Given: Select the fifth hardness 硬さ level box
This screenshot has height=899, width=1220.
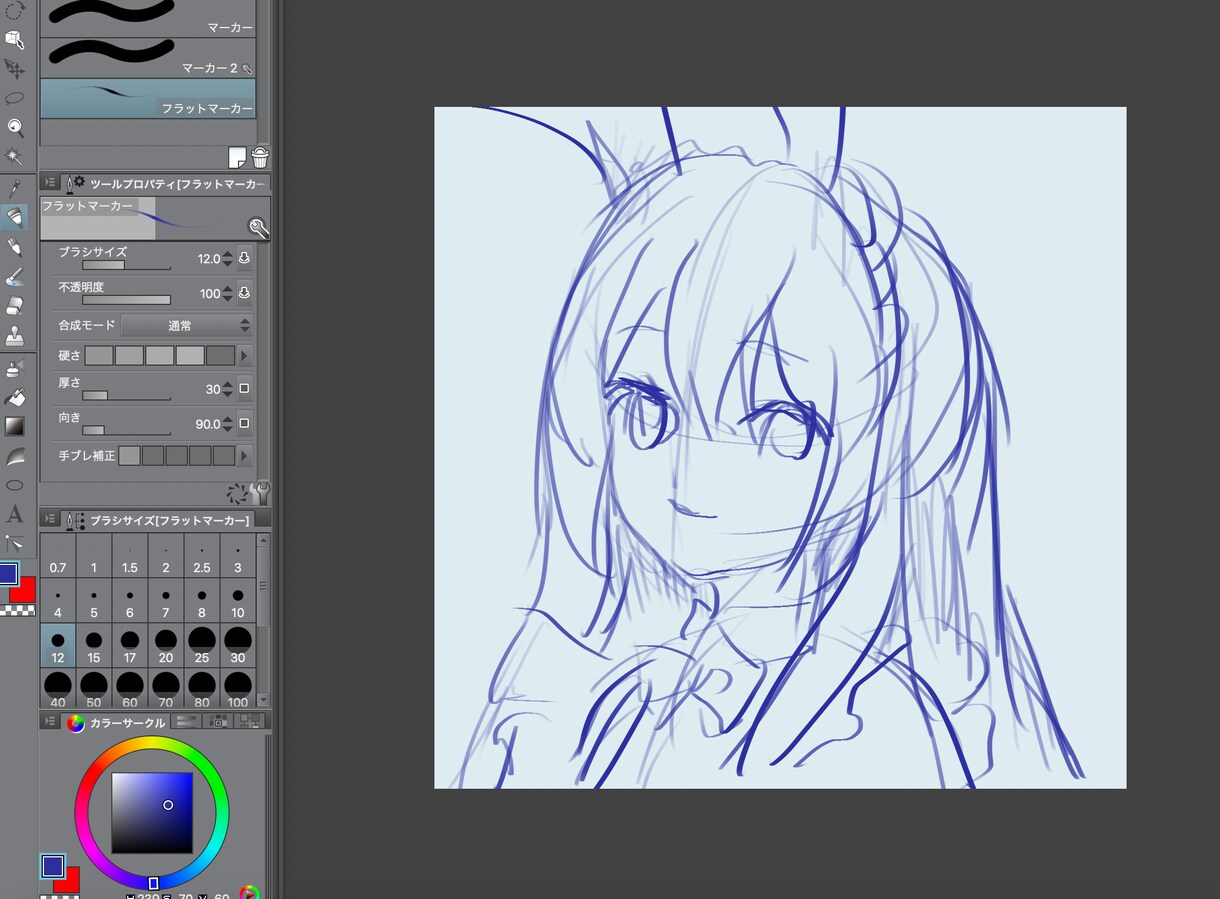Looking at the screenshot, I should click(x=220, y=355).
